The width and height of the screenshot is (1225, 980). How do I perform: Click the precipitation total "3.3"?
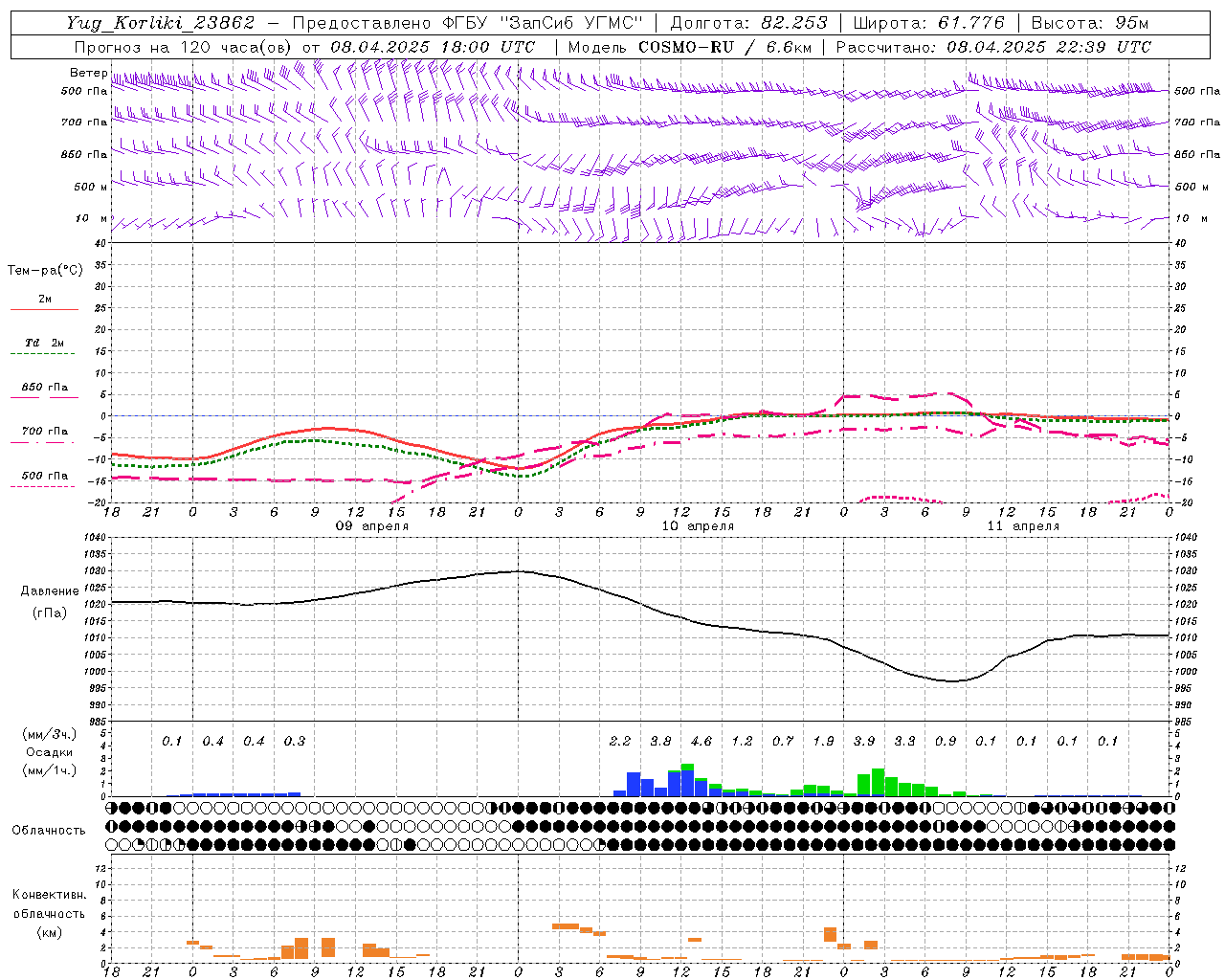(x=904, y=742)
